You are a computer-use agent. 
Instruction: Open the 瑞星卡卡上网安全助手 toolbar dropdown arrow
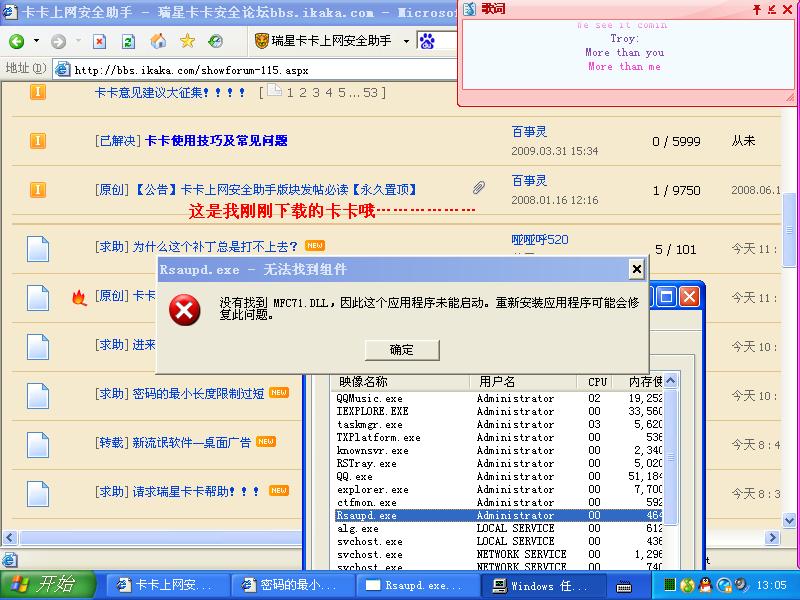406,41
